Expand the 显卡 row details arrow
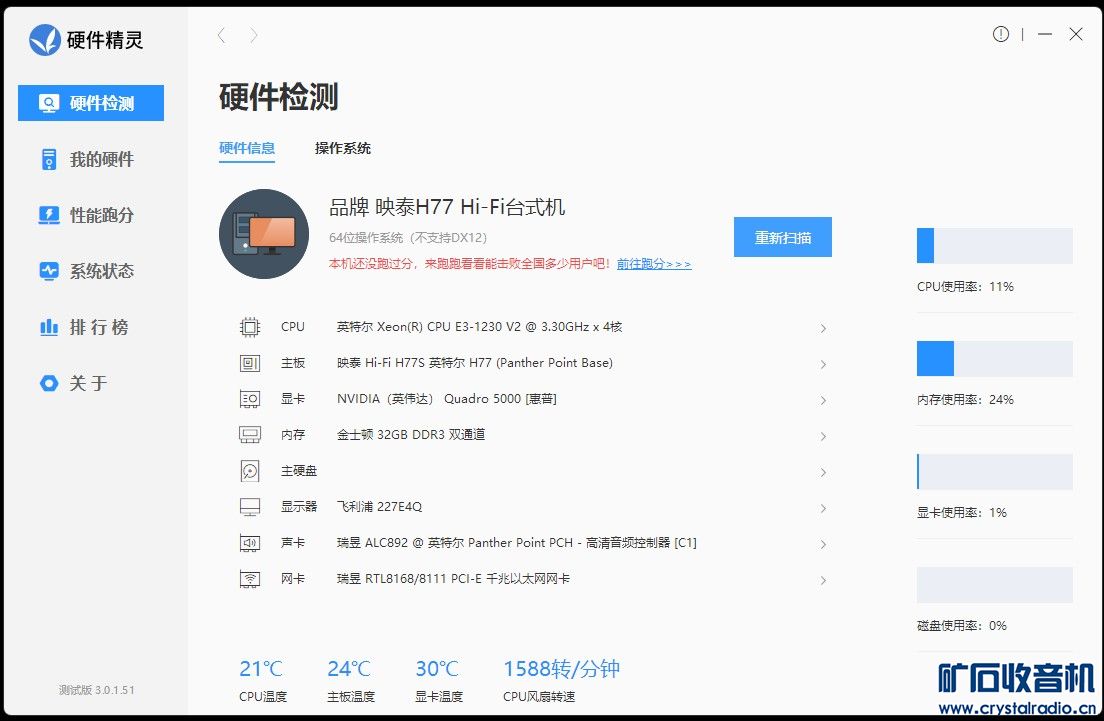The image size is (1104, 721). (823, 400)
